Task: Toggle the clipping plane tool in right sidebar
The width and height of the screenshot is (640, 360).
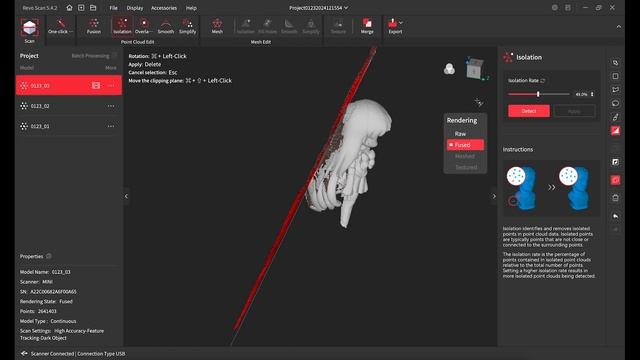Action: [x=616, y=131]
